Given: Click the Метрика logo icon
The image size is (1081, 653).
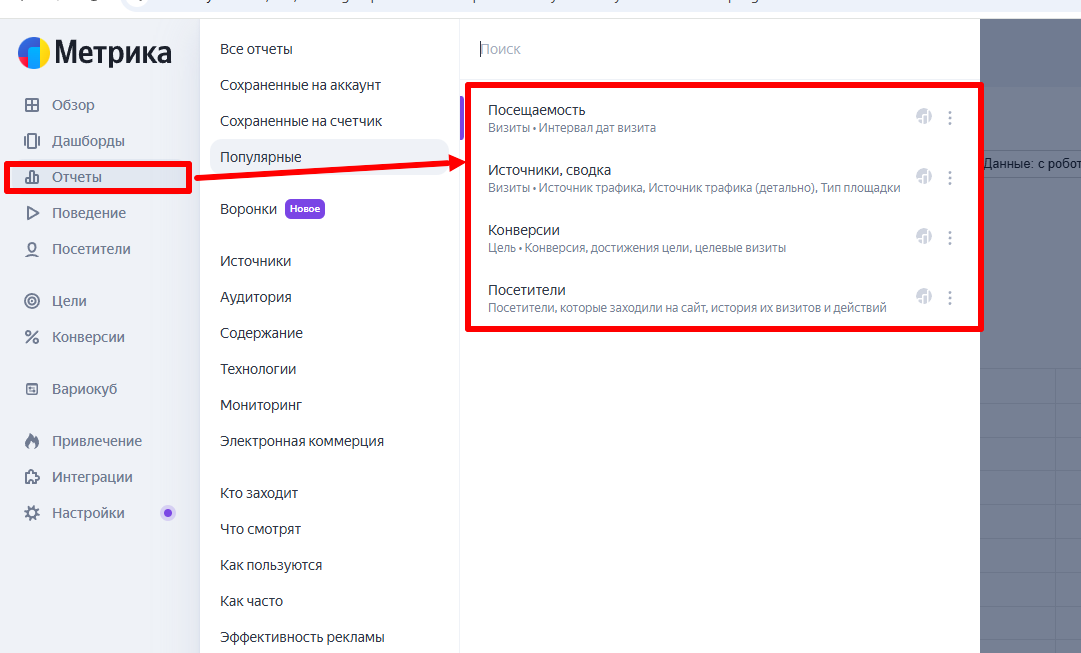Looking at the screenshot, I should tap(34, 53).
